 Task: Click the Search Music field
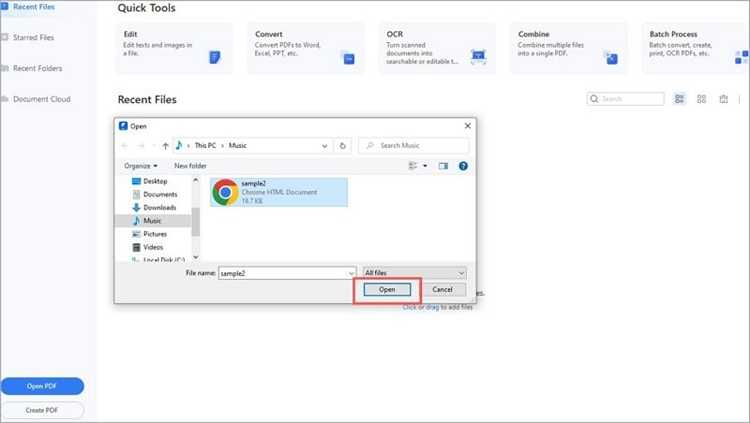[414, 145]
